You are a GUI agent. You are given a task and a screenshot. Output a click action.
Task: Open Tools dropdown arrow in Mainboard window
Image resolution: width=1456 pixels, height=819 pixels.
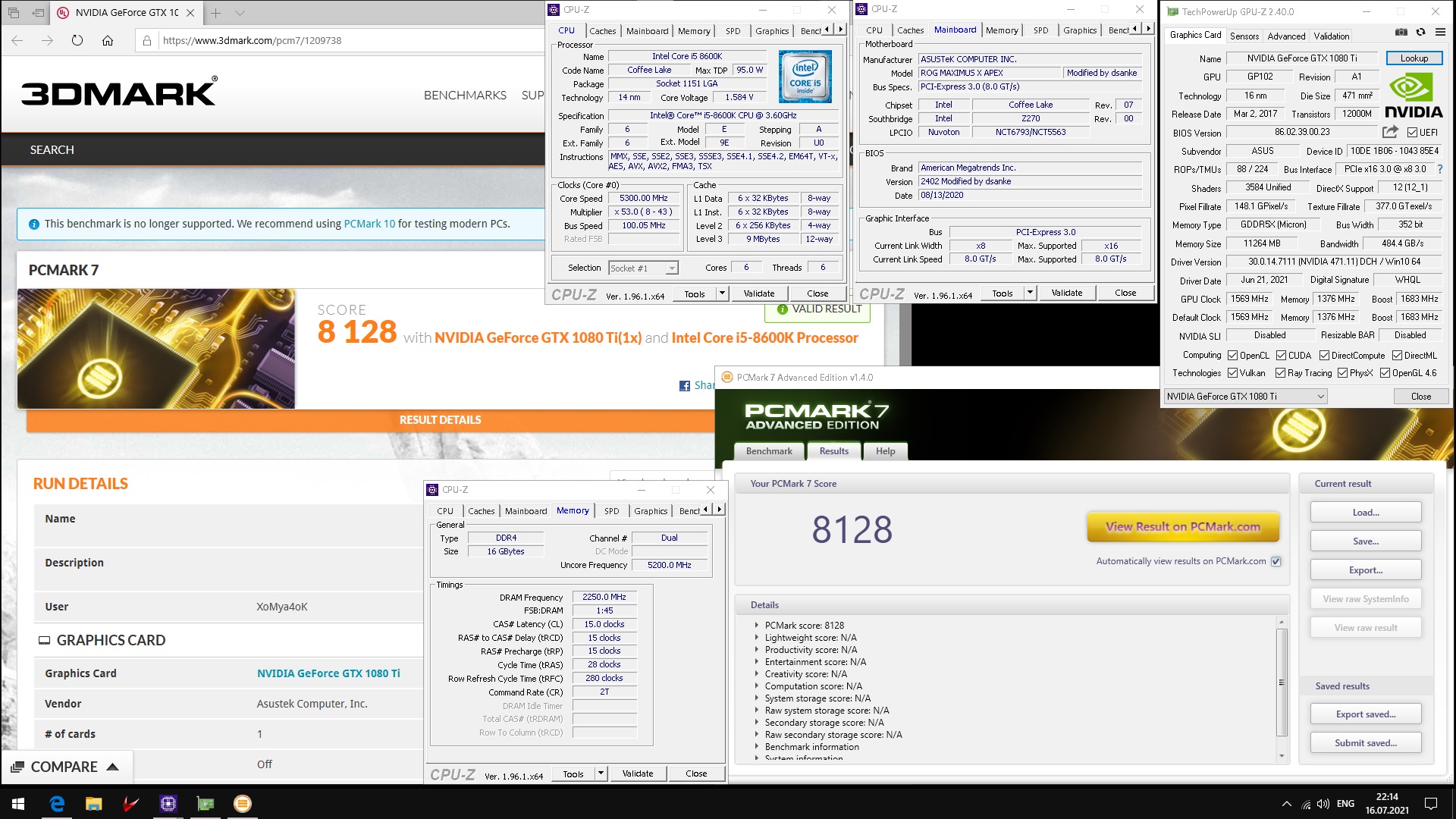[1030, 293]
